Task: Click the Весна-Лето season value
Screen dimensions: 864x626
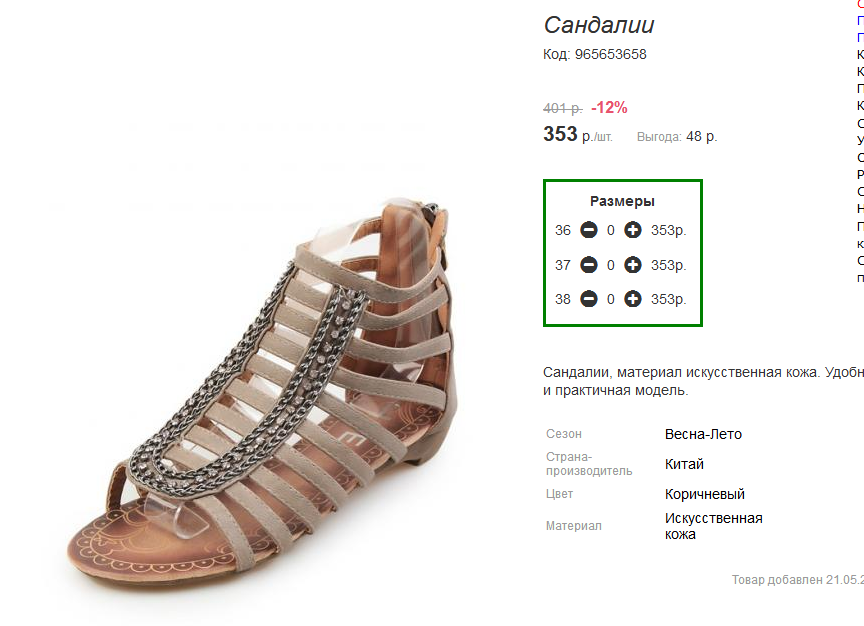Action: coord(703,434)
